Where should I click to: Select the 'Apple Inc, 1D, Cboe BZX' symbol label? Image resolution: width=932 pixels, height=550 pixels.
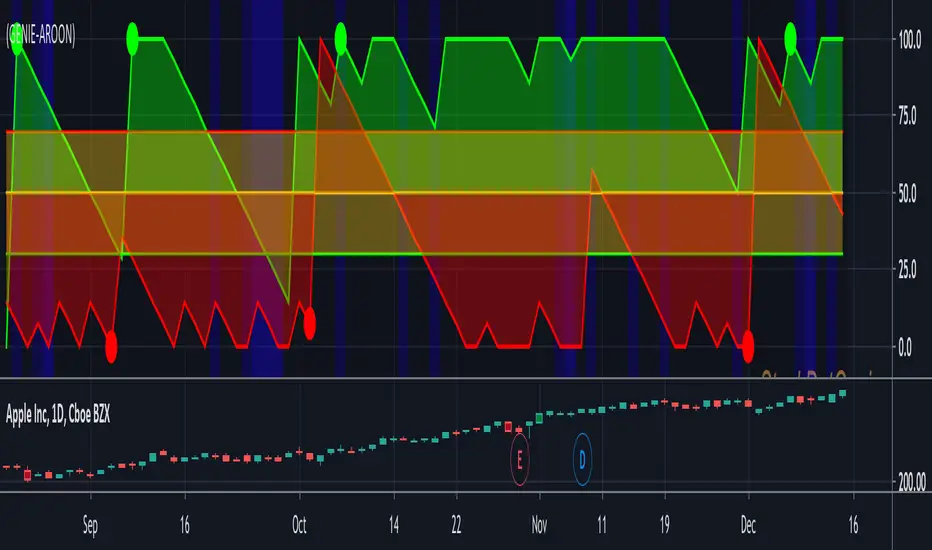tap(58, 414)
